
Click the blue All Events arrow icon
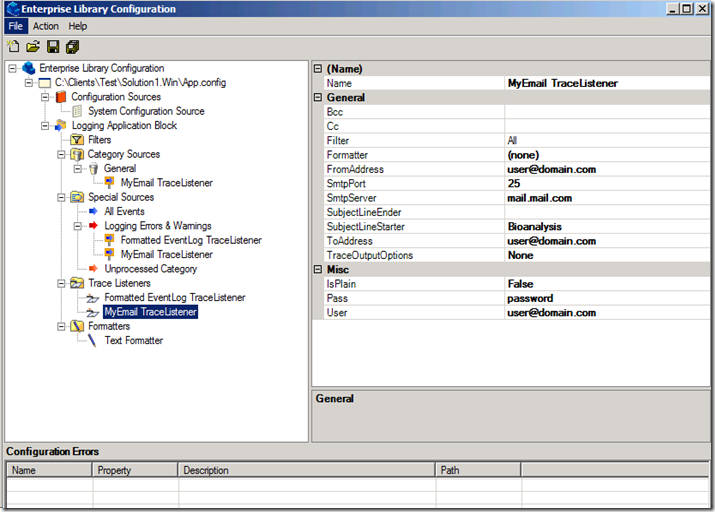tap(94, 212)
